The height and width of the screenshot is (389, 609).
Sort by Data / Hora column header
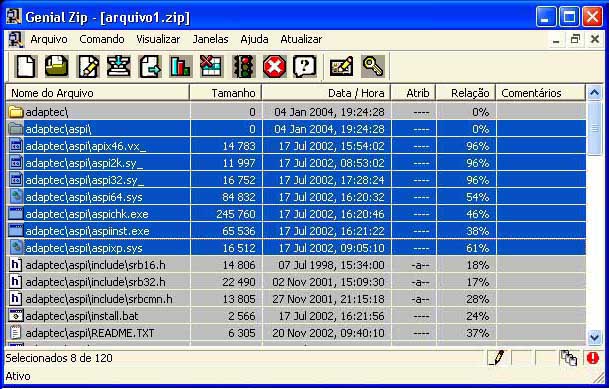[x=326, y=93]
